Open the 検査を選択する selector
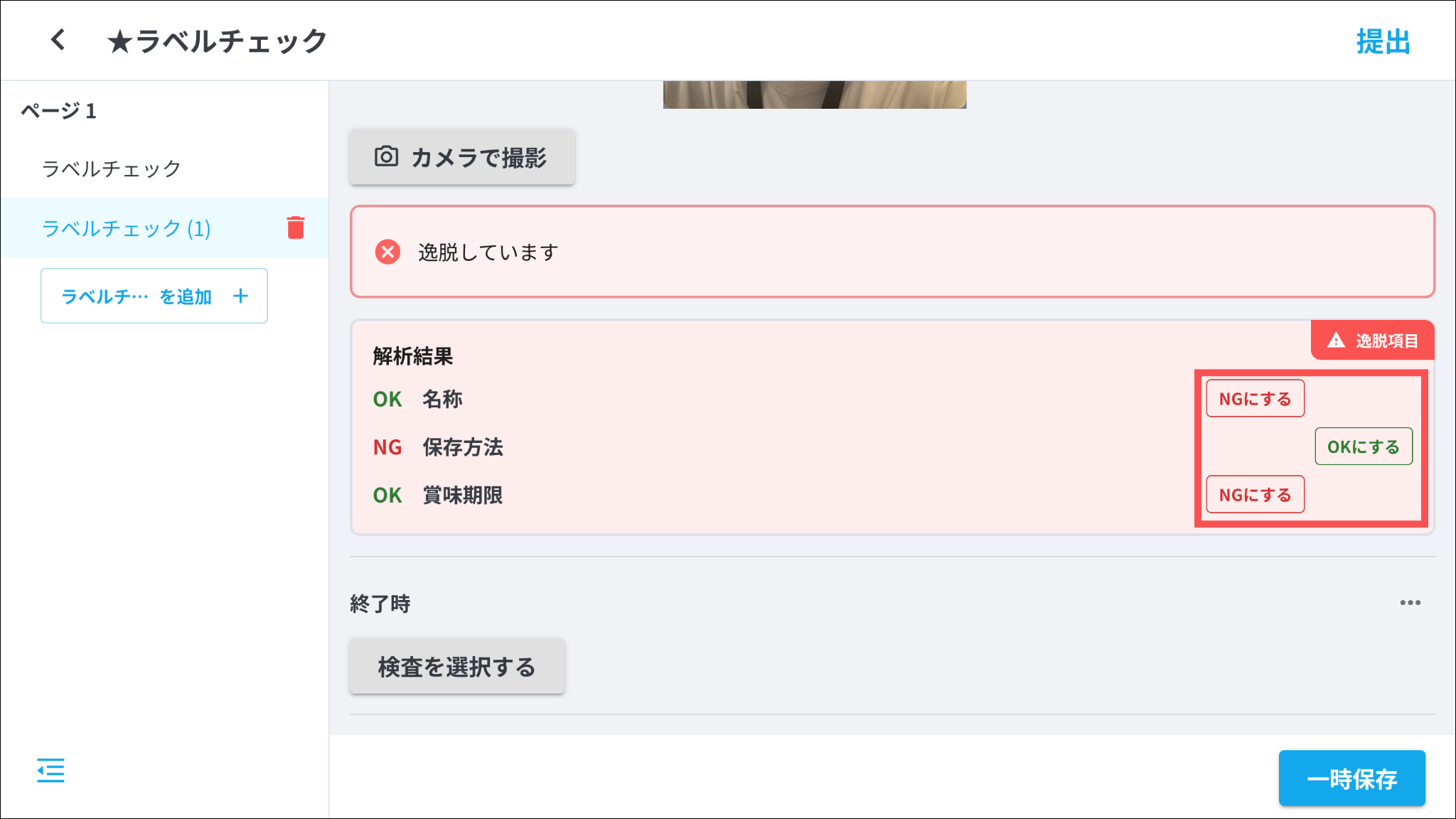1456x819 pixels. [x=456, y=666]
